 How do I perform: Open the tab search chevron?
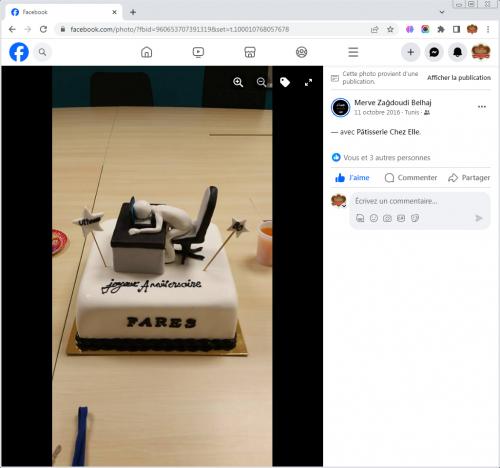442,12
